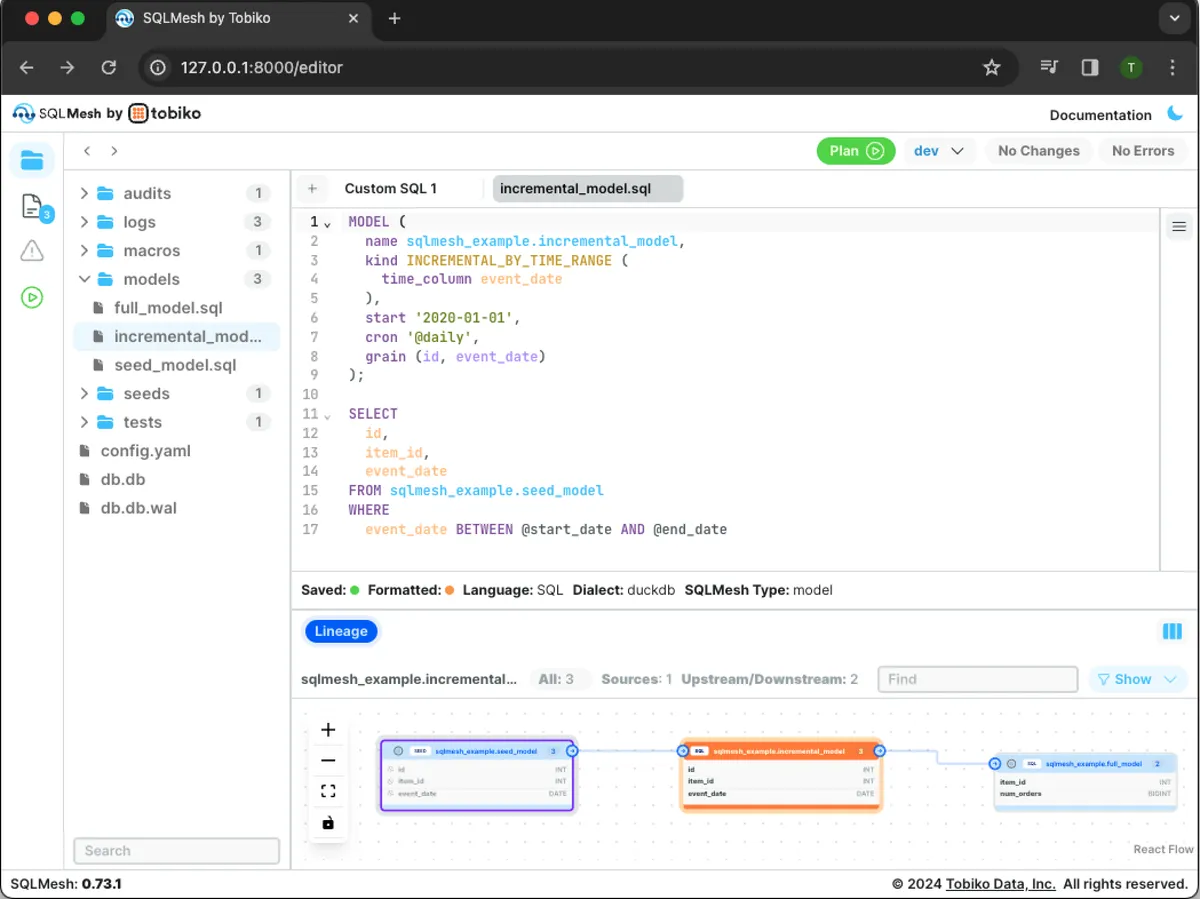The width and height of the screenshot is (1200, 899).
Task: Zoom in on the lineage graph
Action: 328,730
